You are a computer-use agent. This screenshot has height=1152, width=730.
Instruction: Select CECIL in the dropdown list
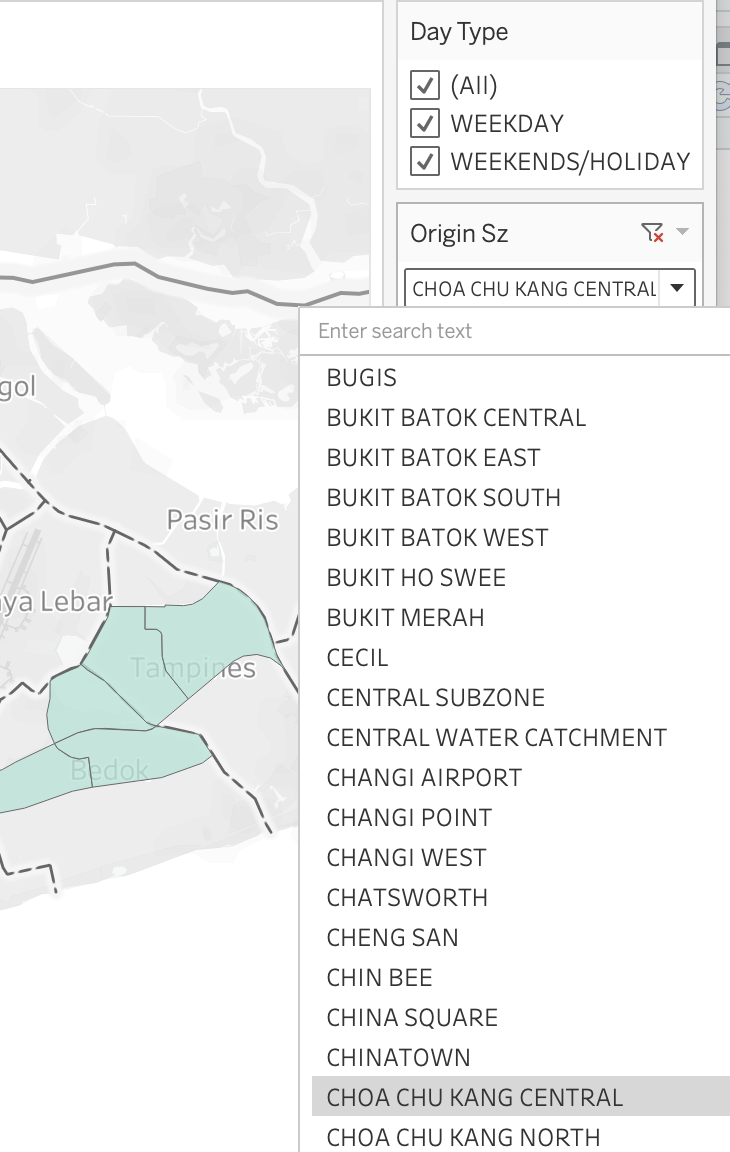(x=357, y=658)
